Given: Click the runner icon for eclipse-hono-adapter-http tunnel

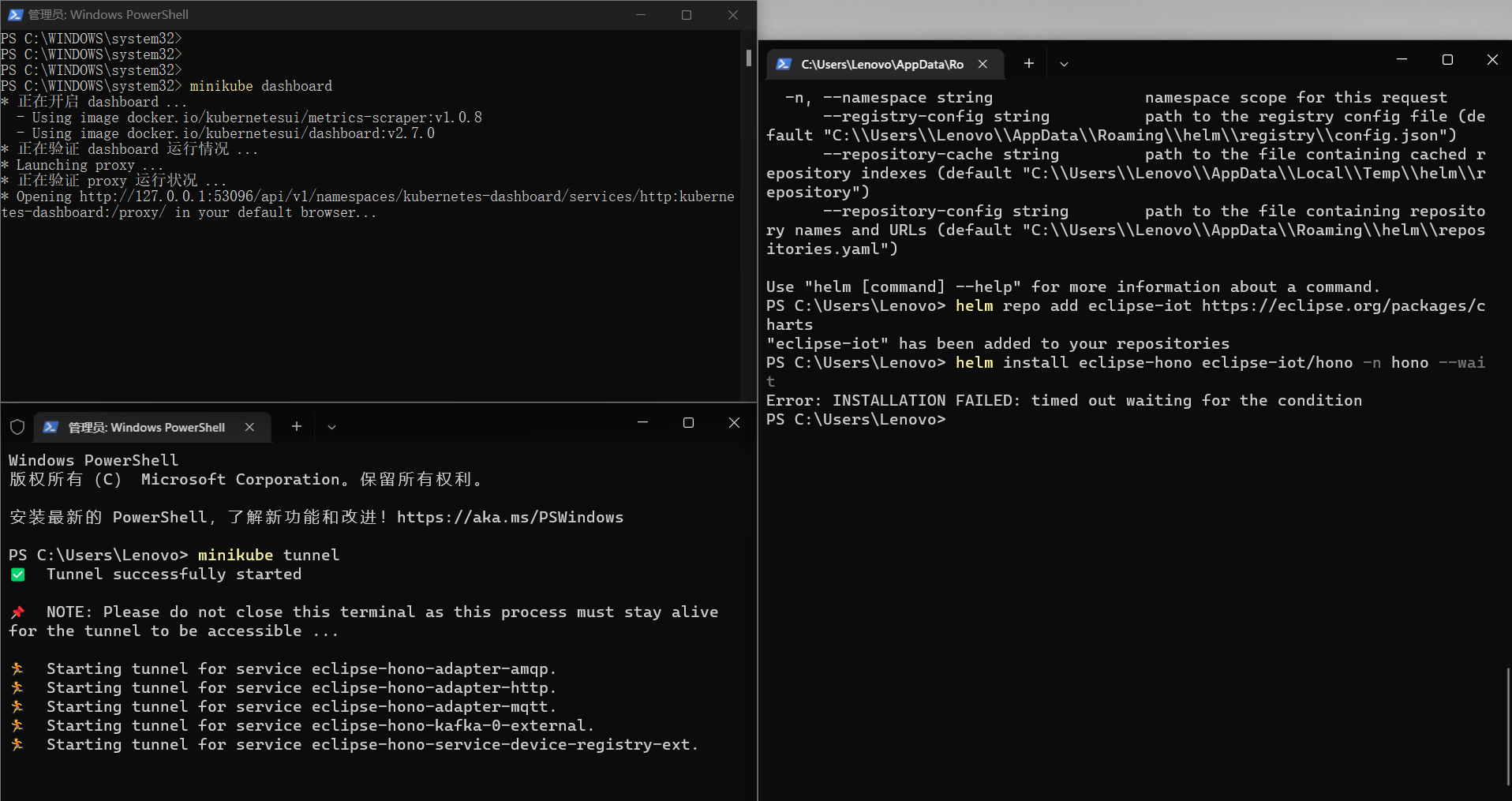Looking at the screenshot, I should (17, 687).
